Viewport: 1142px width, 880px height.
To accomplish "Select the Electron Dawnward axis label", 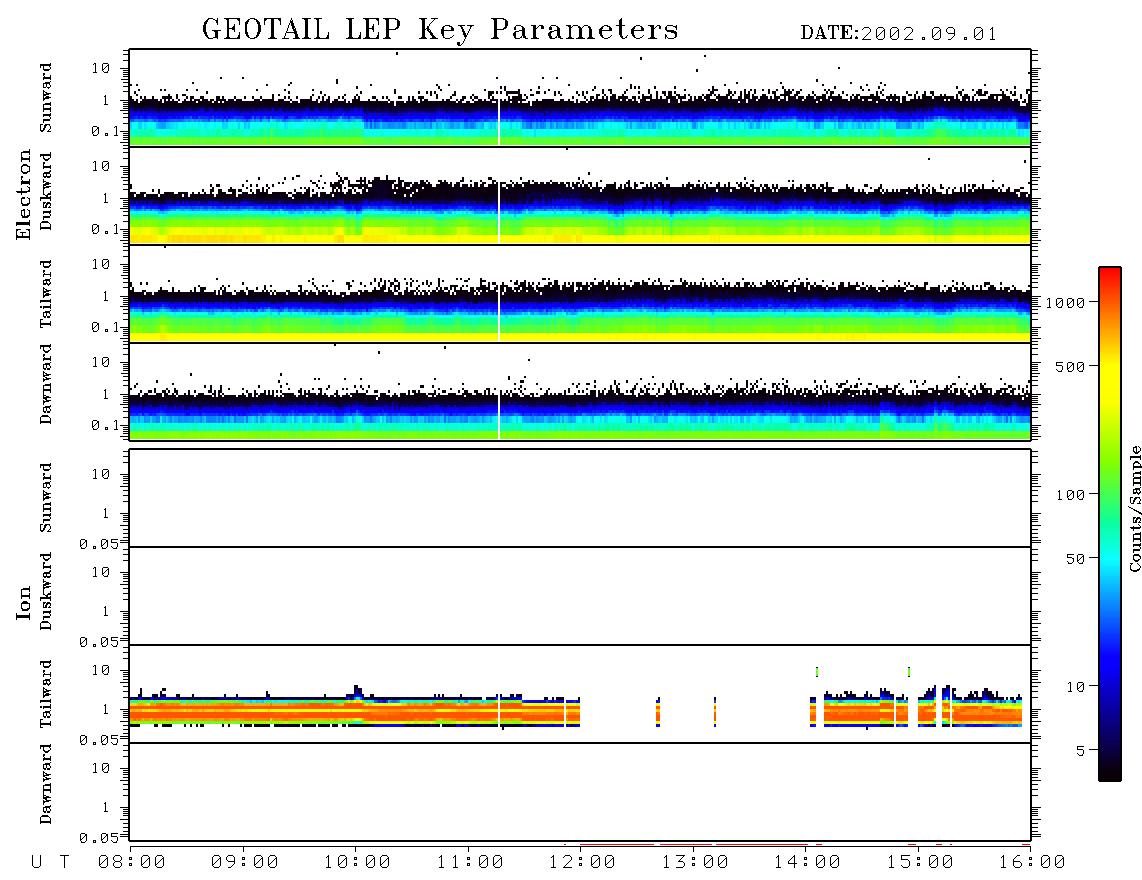I will (46, 384).
